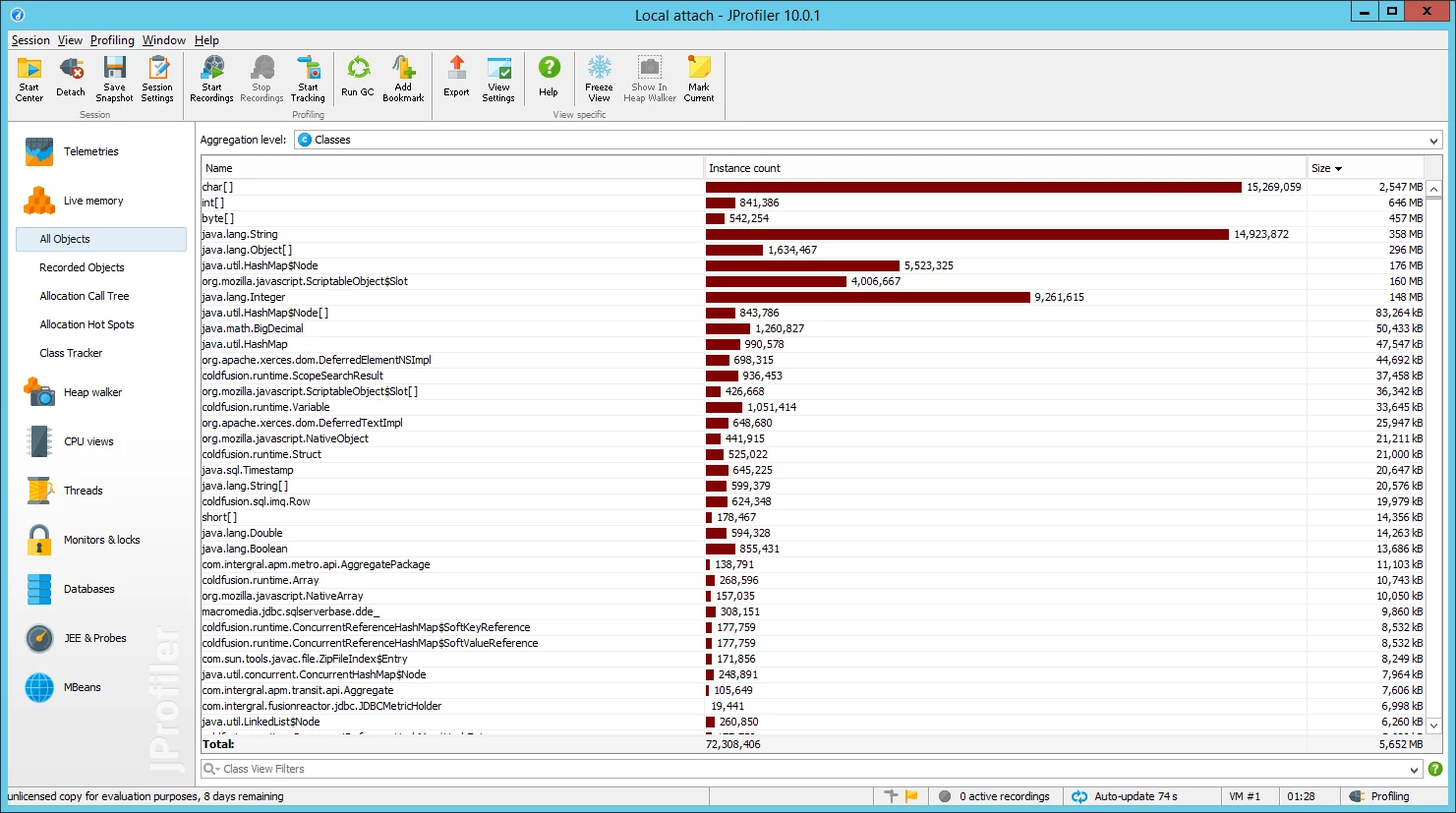Mark Current values
This screenshot has width=1456, height=813.
699,79
